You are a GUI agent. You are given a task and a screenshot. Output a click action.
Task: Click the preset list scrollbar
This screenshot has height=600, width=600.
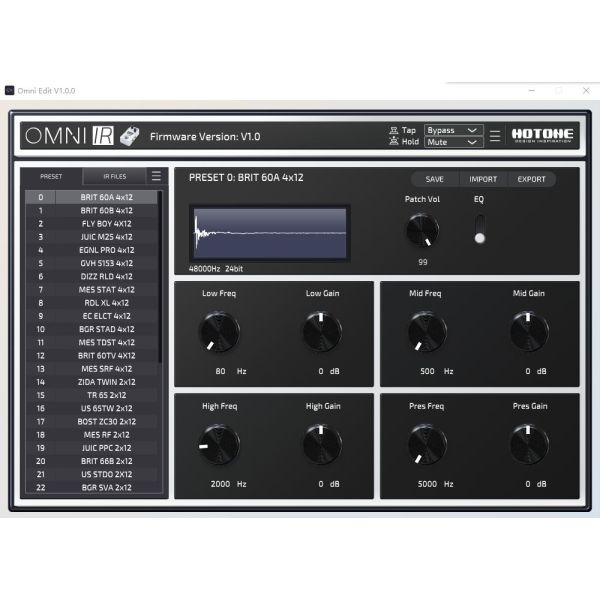[x=160, y=277]
